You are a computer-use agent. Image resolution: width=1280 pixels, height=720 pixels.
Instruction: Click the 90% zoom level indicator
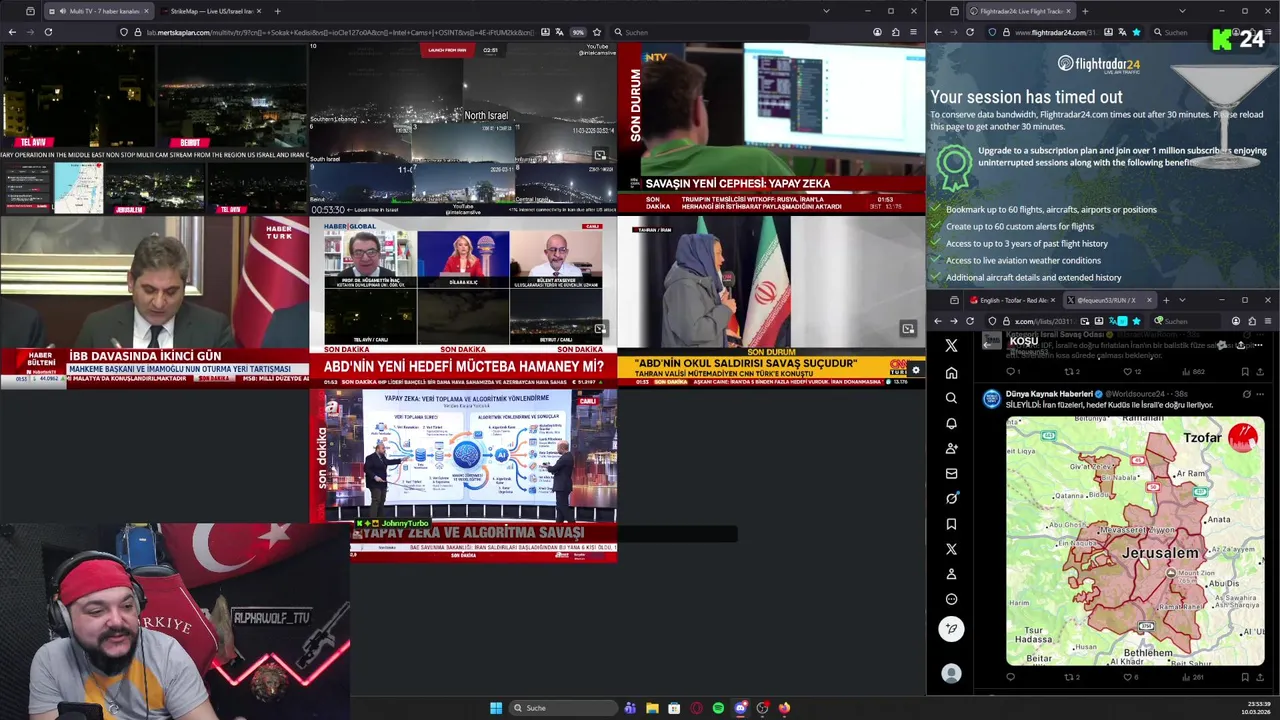(578, 32)
